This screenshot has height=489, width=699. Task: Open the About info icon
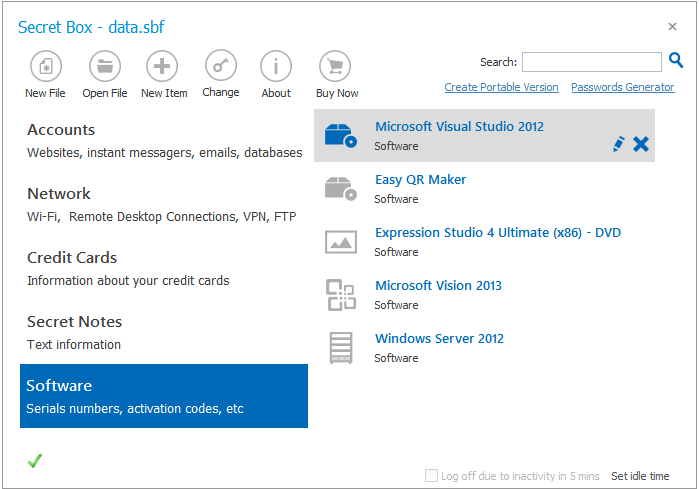[276, 67]
